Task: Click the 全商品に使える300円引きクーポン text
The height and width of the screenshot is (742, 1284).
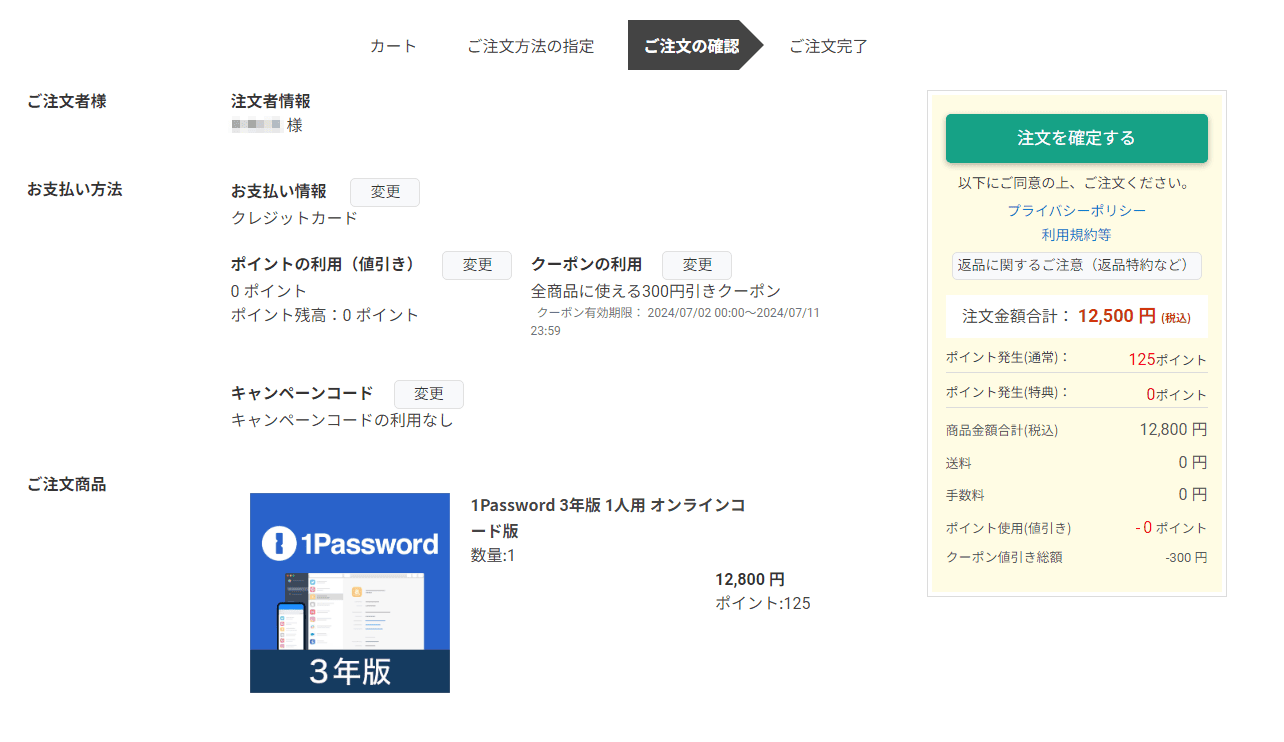Action: [x=656, y=291]
